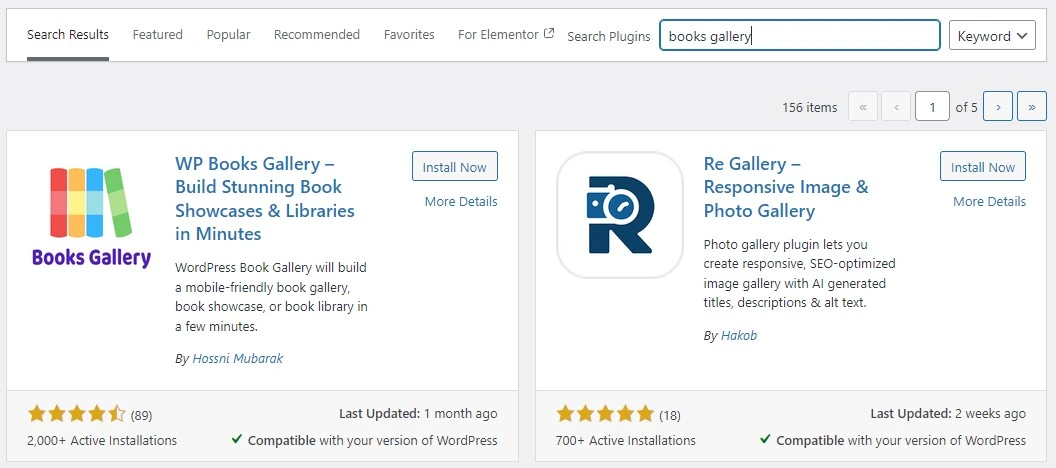Viewport: 1056px width, 468px height.
Task: Switch to the Search Results tab
Action: pos(68,34)
